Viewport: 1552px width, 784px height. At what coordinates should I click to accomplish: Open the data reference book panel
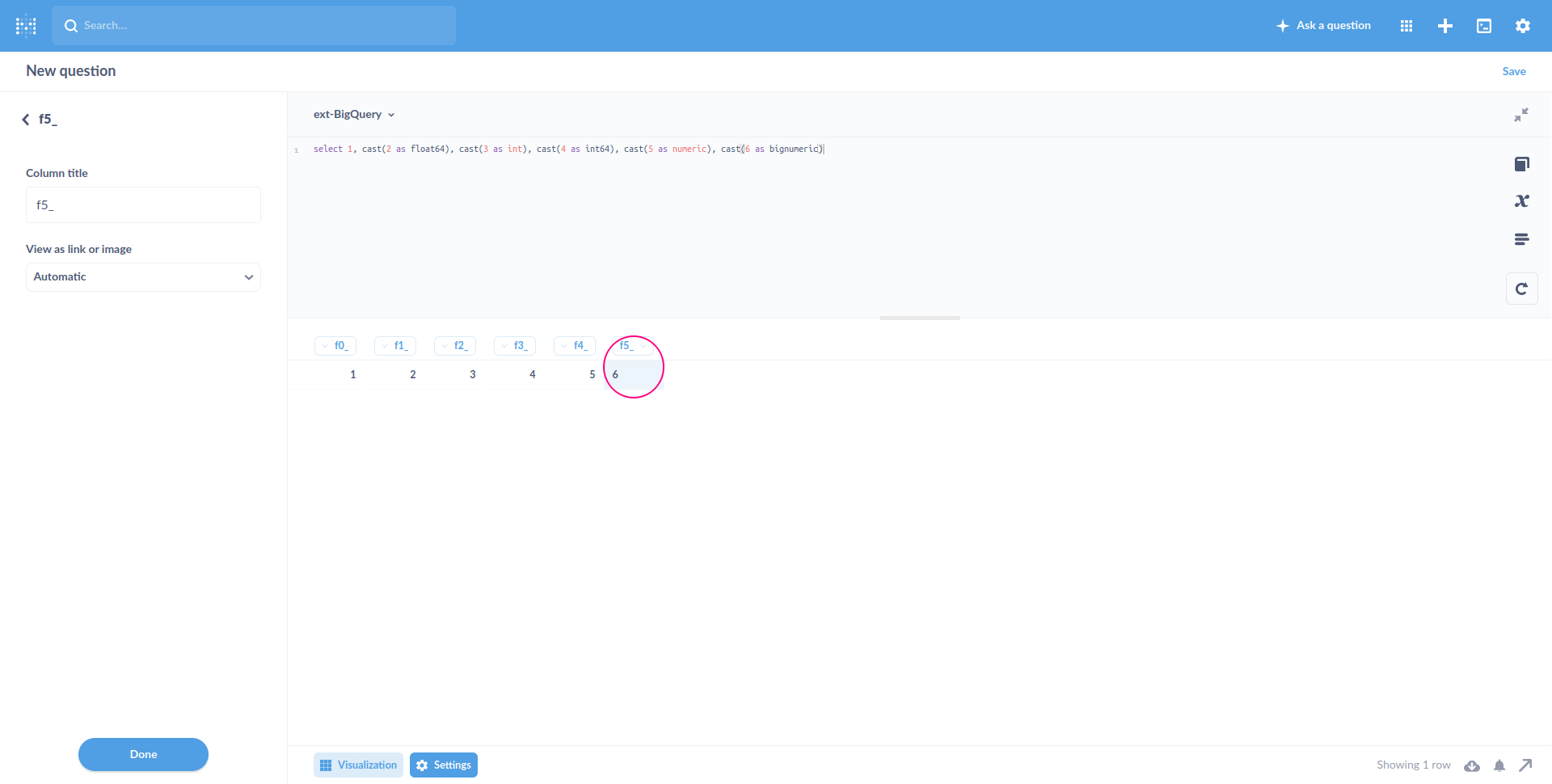(1522, 164)
